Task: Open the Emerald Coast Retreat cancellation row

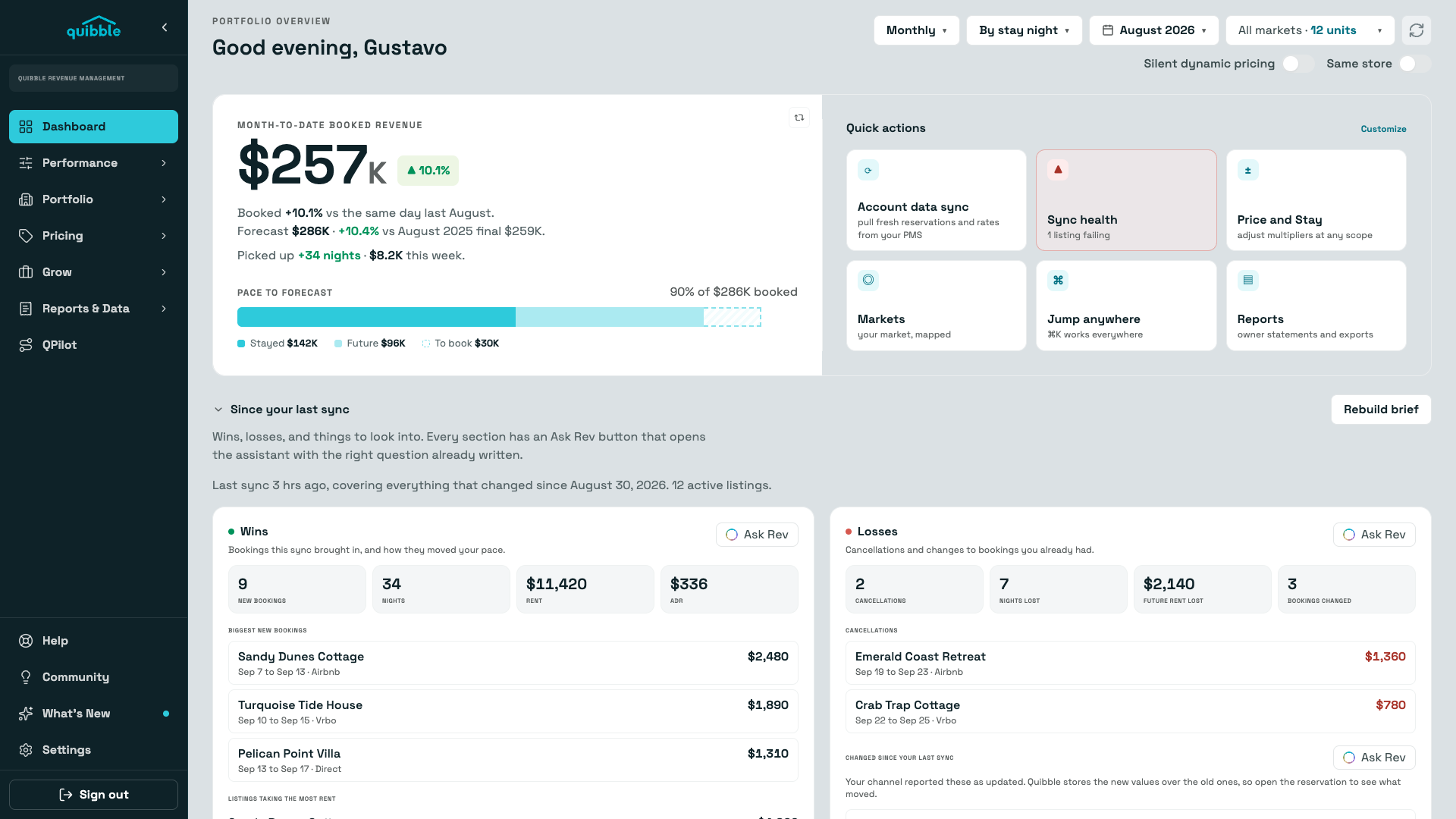Action: [x=1131, y=663]
